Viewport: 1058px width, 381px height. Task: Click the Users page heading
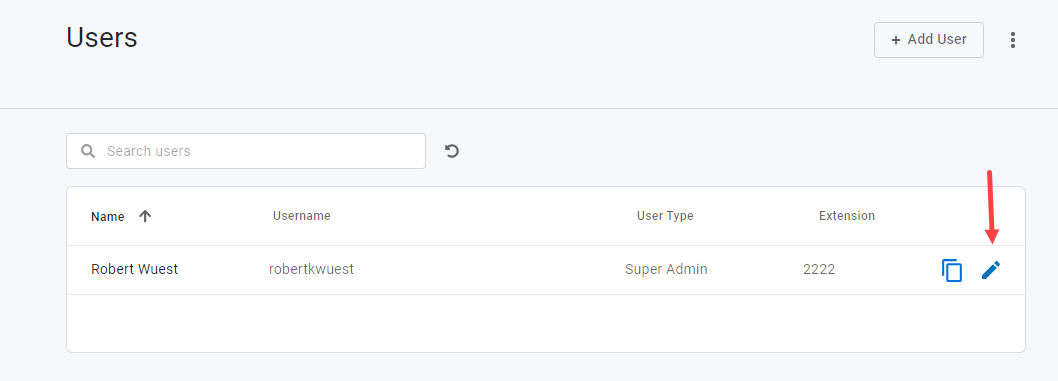102,37
